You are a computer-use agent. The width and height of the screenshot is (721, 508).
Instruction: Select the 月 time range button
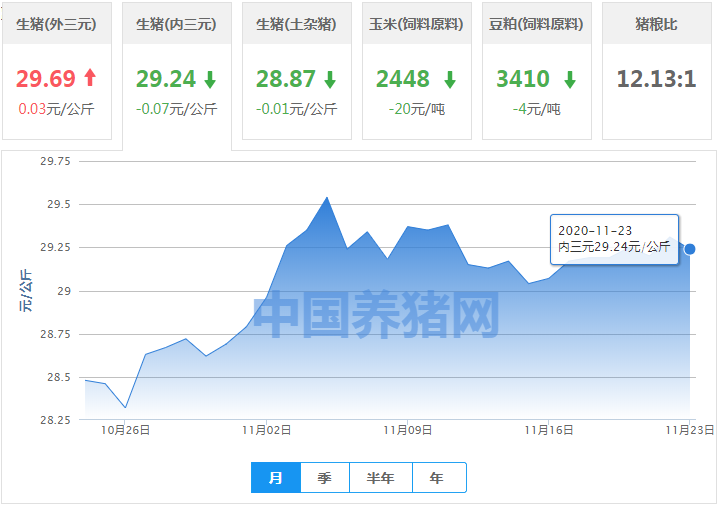click(x=276, y=478)
